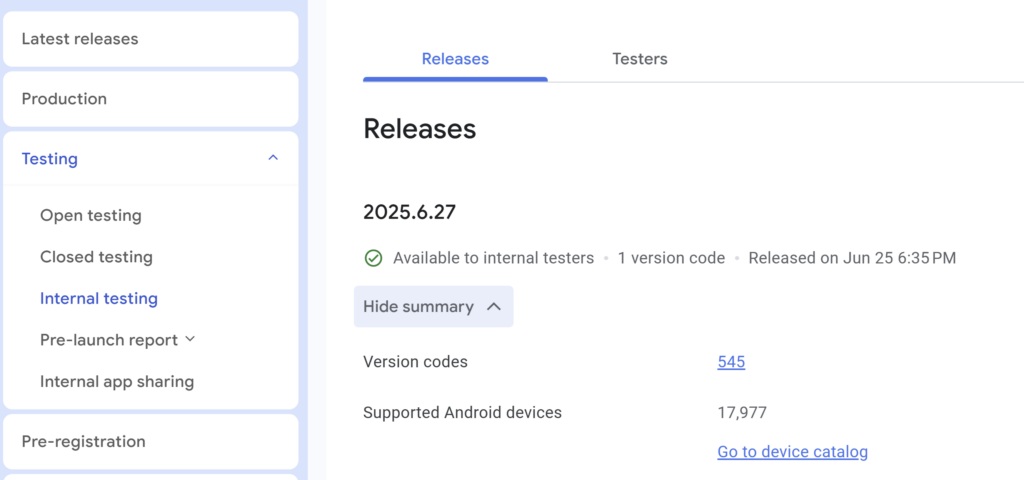The image size is (1024, 480).
Task: Choose Internal testing sidebar item
Action: [99, 298]
